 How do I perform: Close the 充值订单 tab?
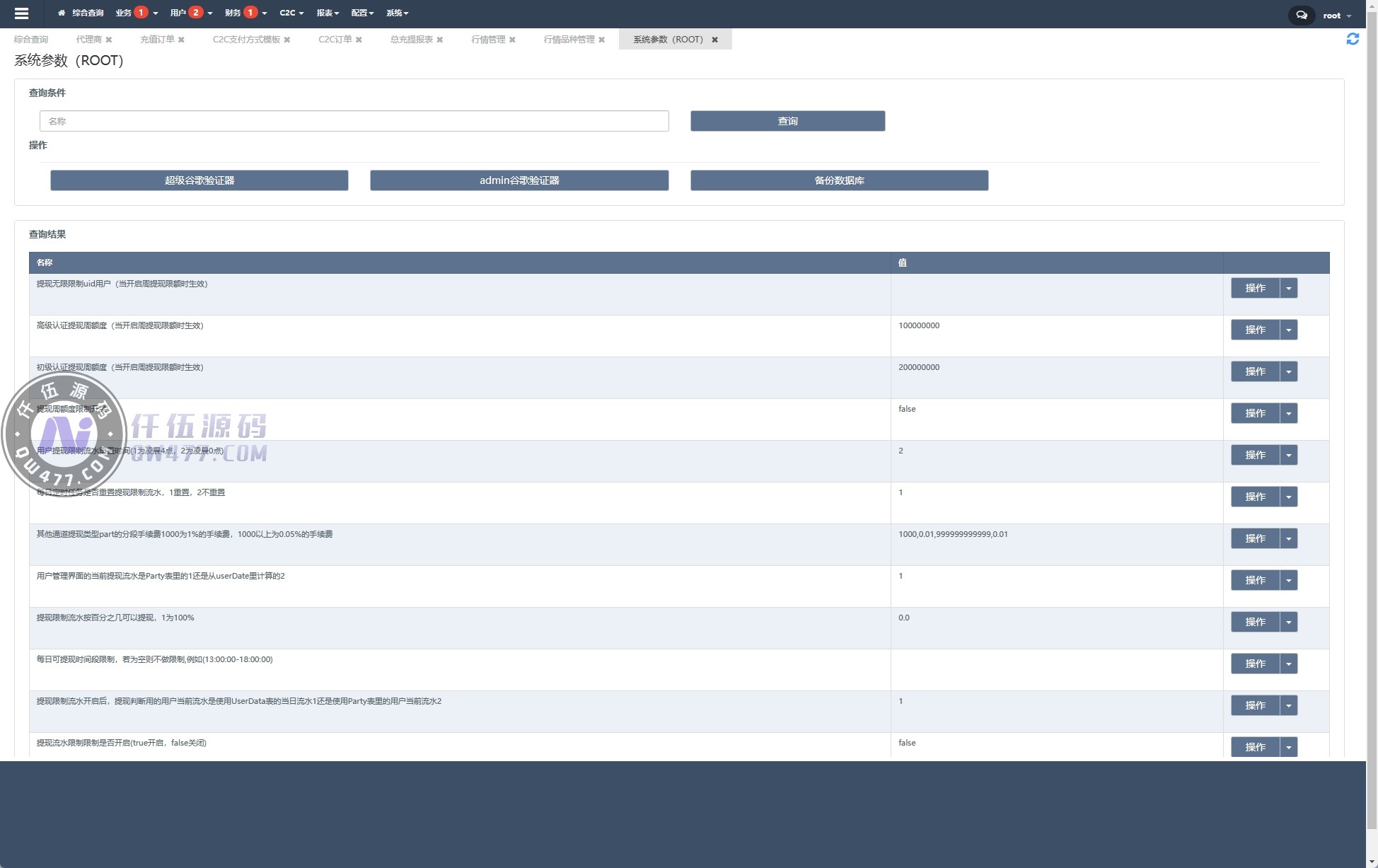coord(181,40)
